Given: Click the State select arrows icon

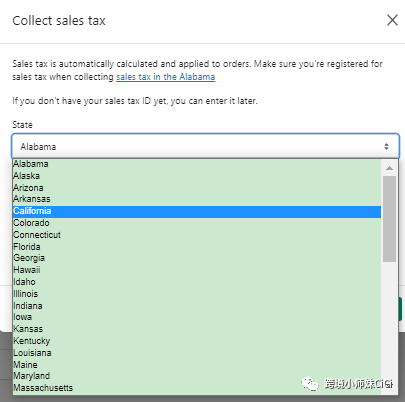Looking at the screenshot, I should coord(386,146).
